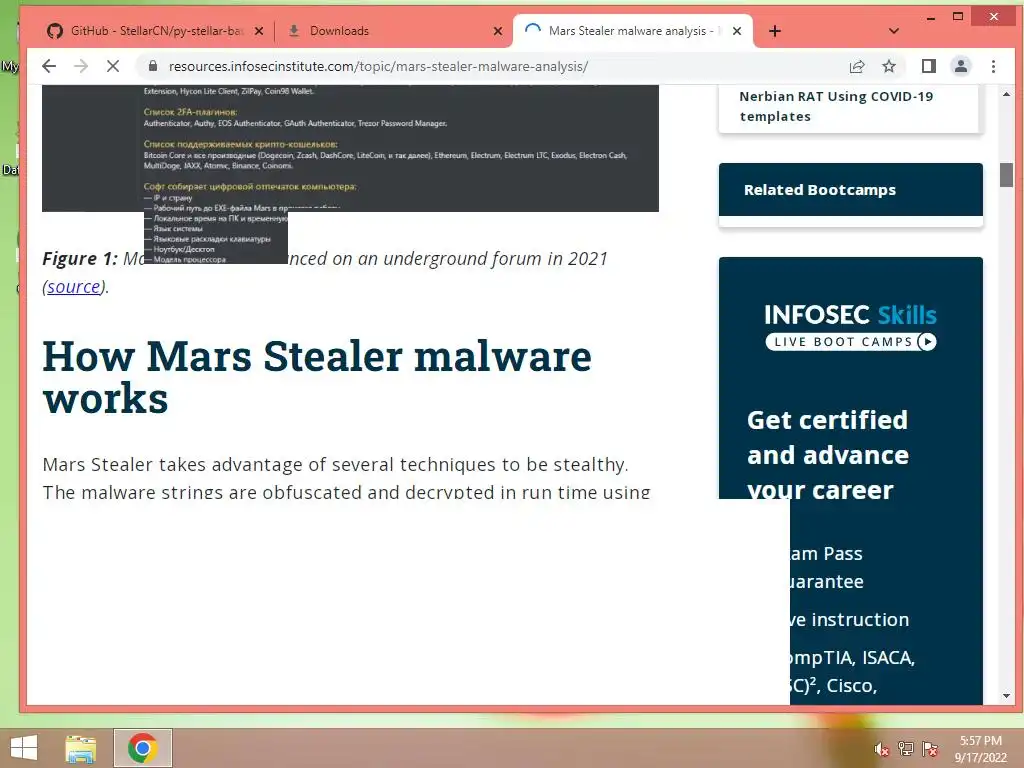1024x768 pixels.
Task: Open File Explorer from taskbar
Action: click(81, 748)
